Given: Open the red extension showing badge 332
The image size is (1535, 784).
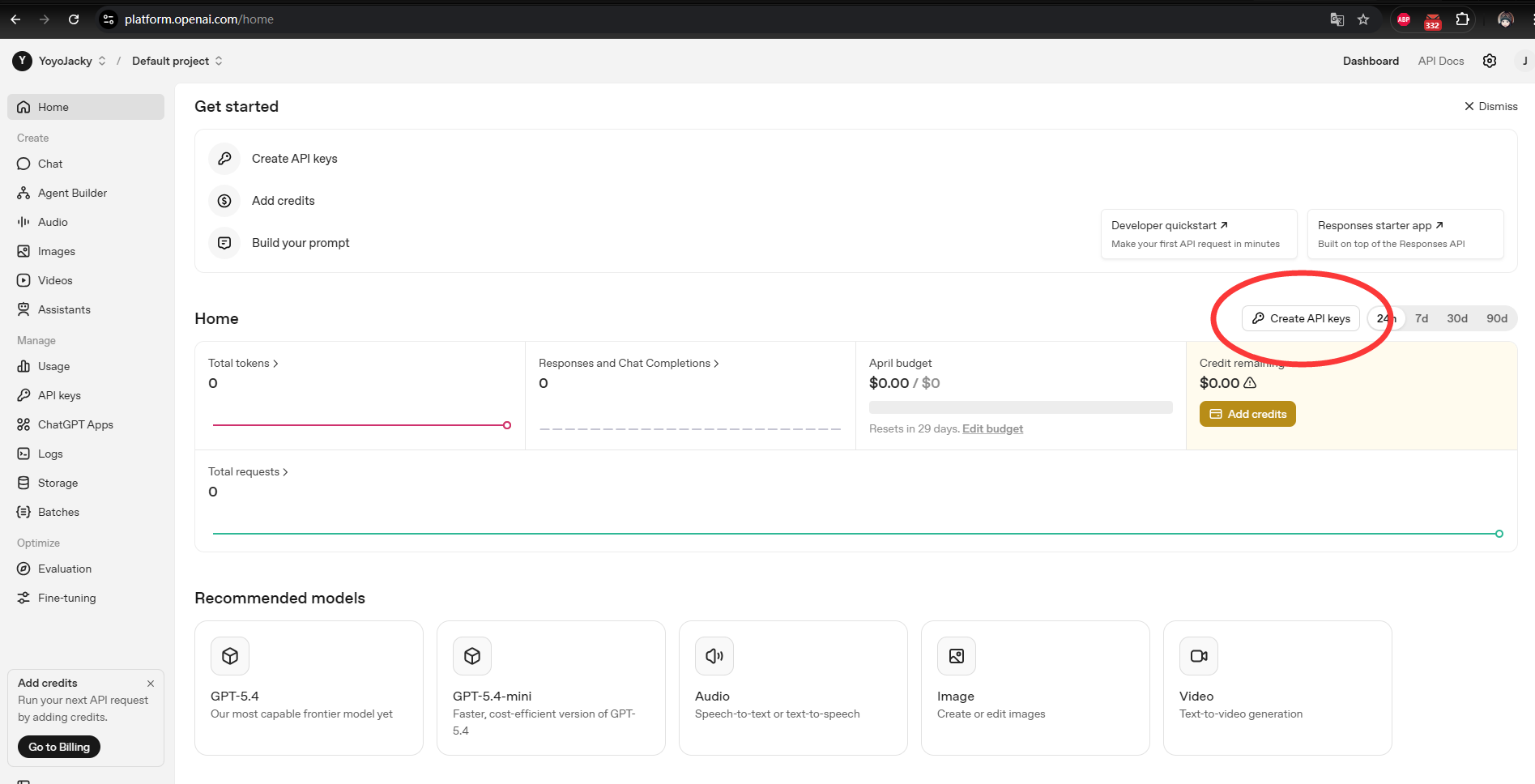Looking at the screenshot, I should (1432, 20).
